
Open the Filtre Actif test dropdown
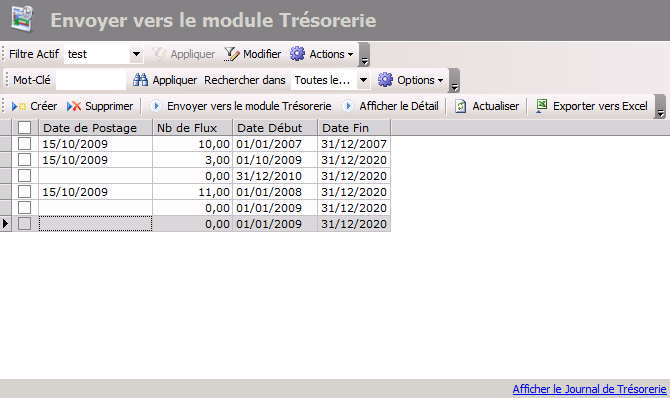point(136,54)
